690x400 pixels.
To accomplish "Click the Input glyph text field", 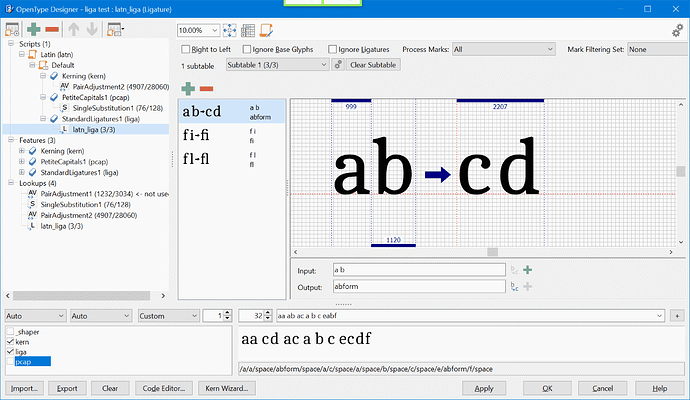I will pyautogui.click(x=418, y=269).
